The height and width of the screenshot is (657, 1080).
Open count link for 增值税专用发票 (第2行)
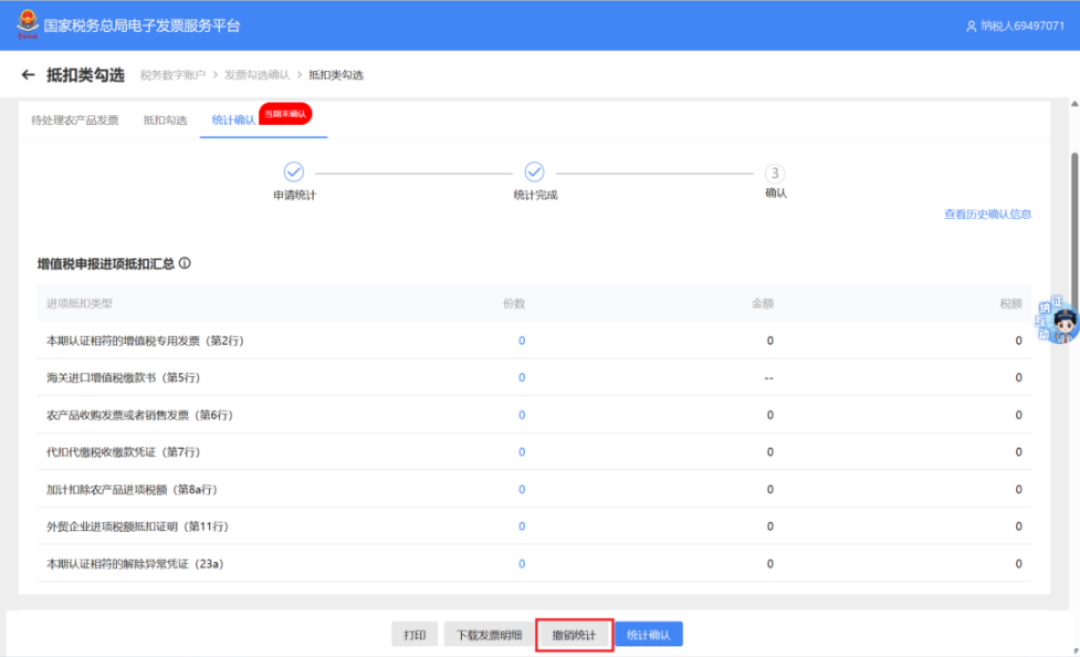click(x=521, y=340)
